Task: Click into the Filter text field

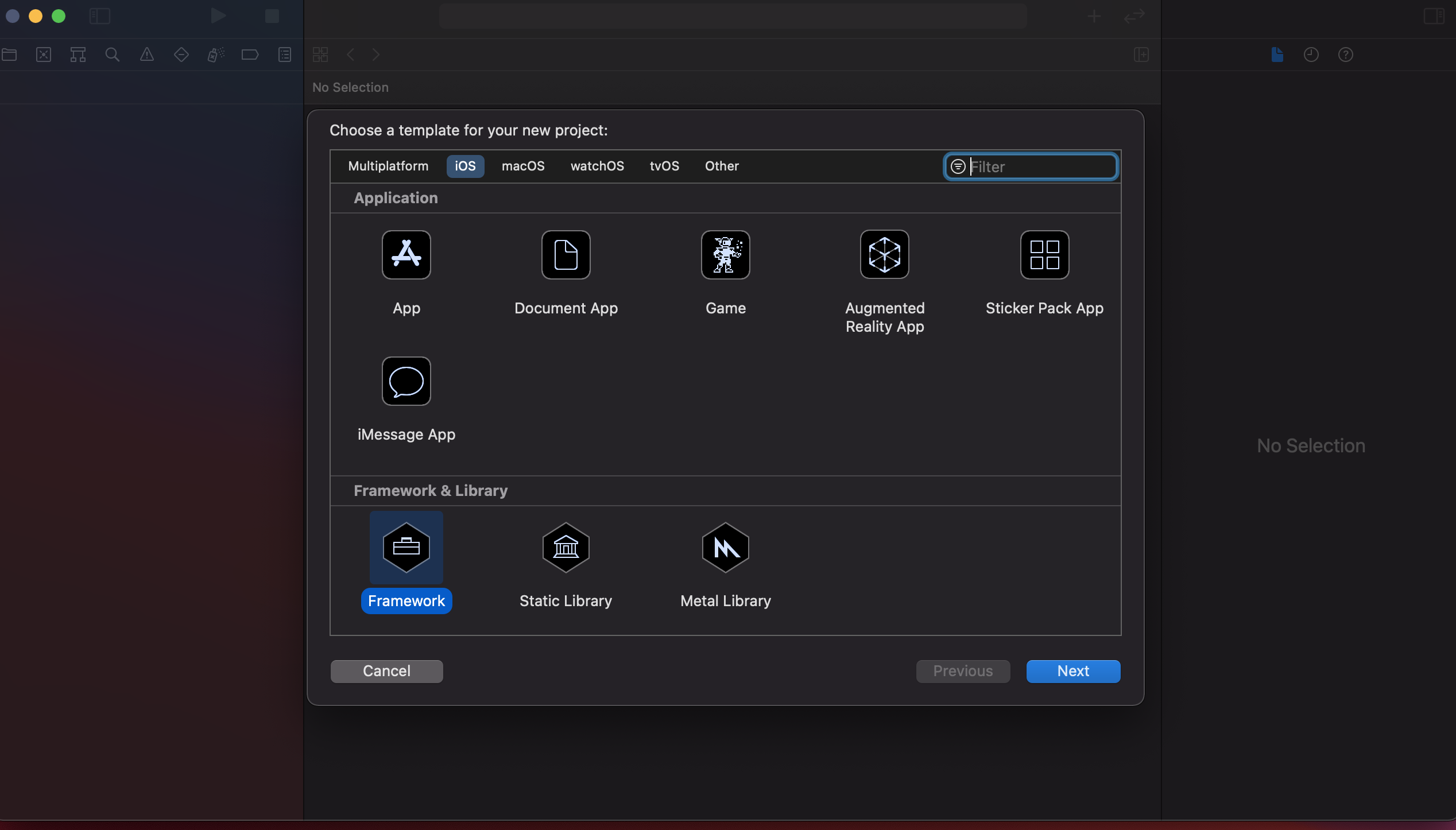Action: 1040,166
